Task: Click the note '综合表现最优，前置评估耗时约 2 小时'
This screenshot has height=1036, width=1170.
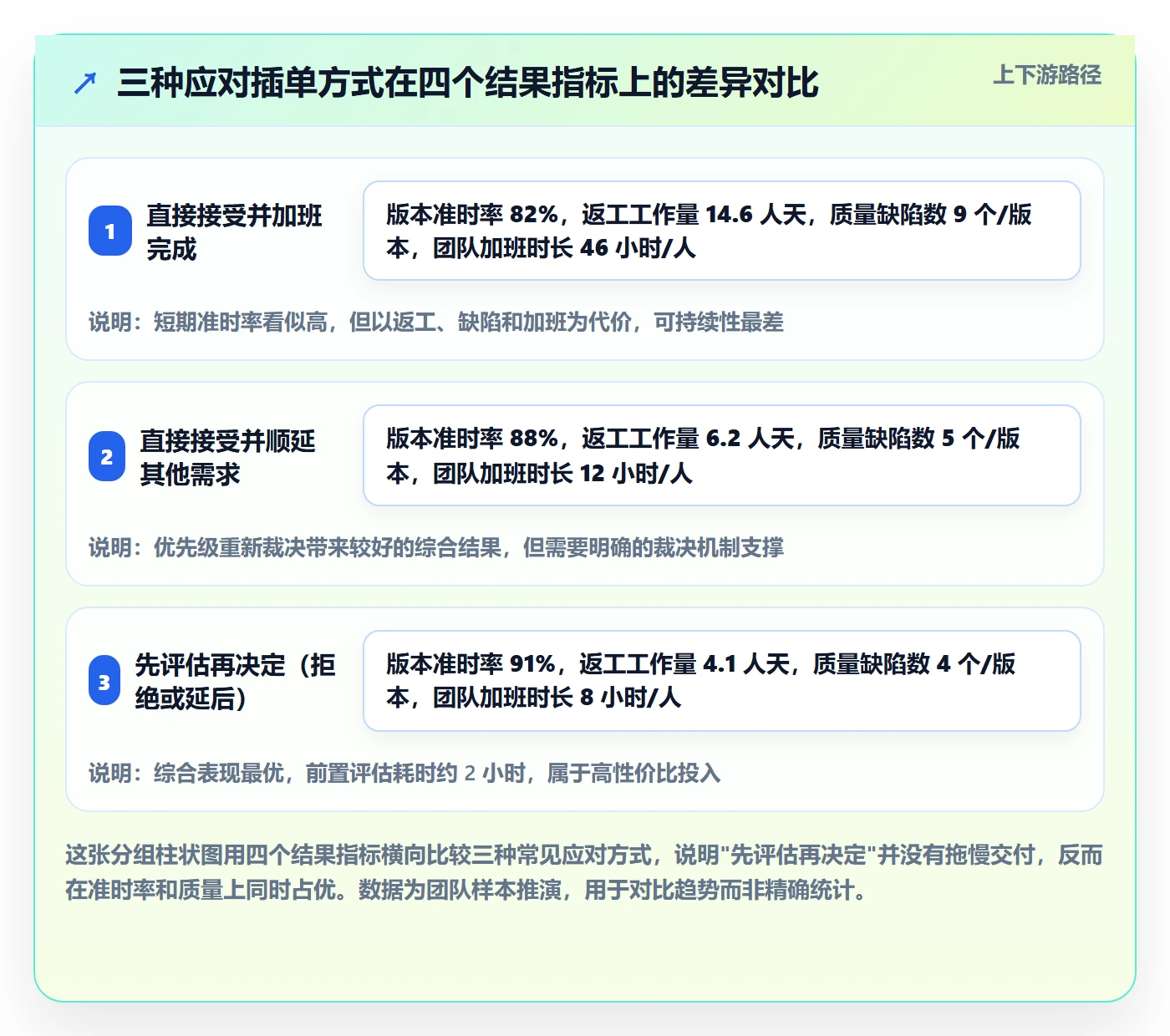Action: click(404, 774)
